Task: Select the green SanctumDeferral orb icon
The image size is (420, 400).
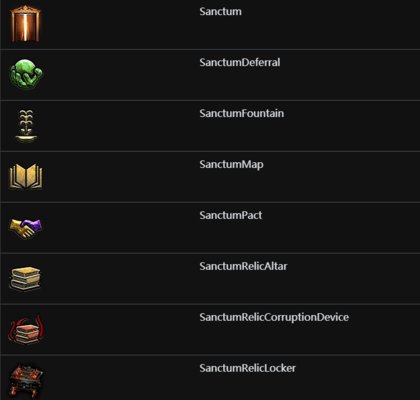Action: click(x=26, y=74)
